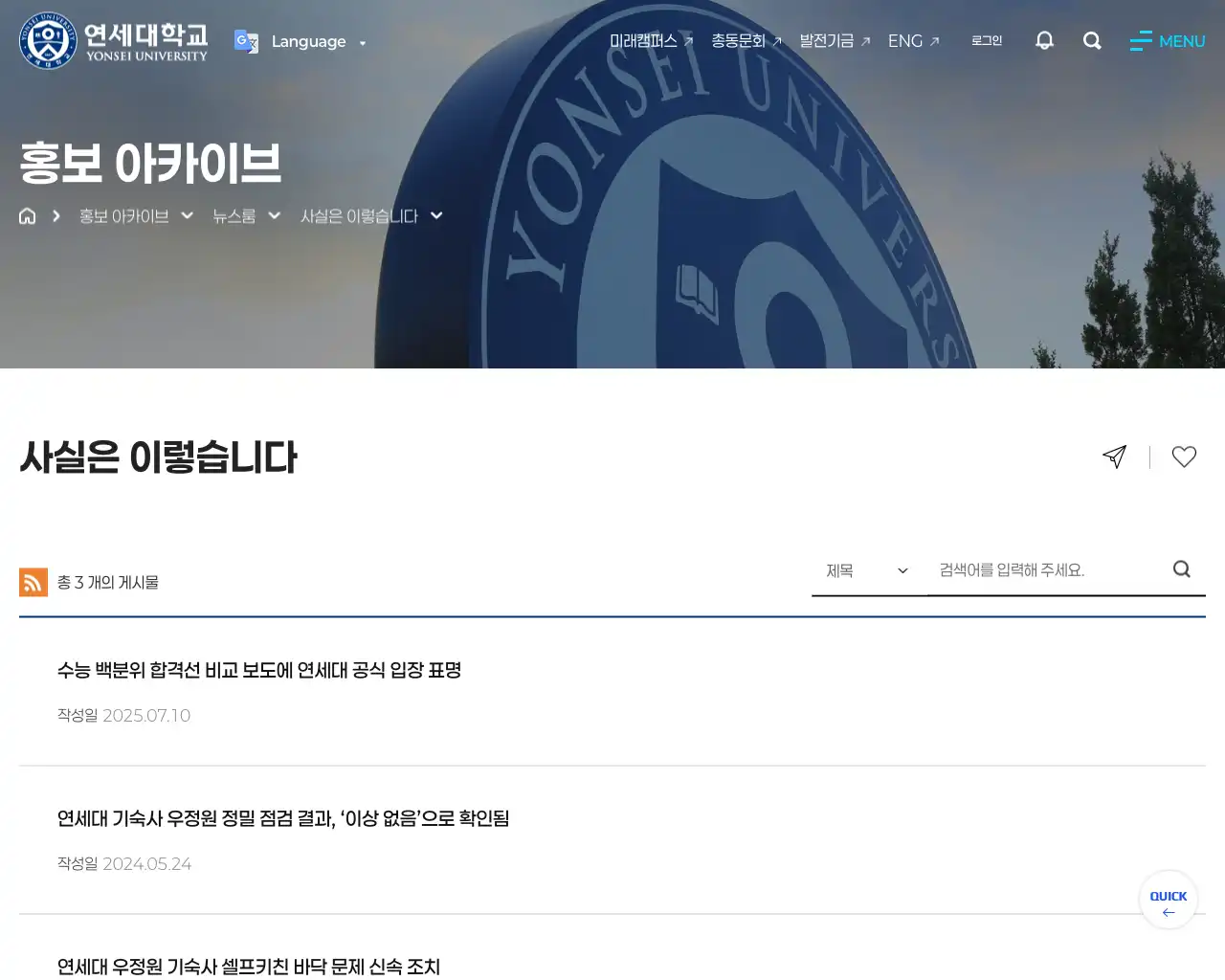Click the 사실은 이렇습니다 section heading

pos(159,457)
